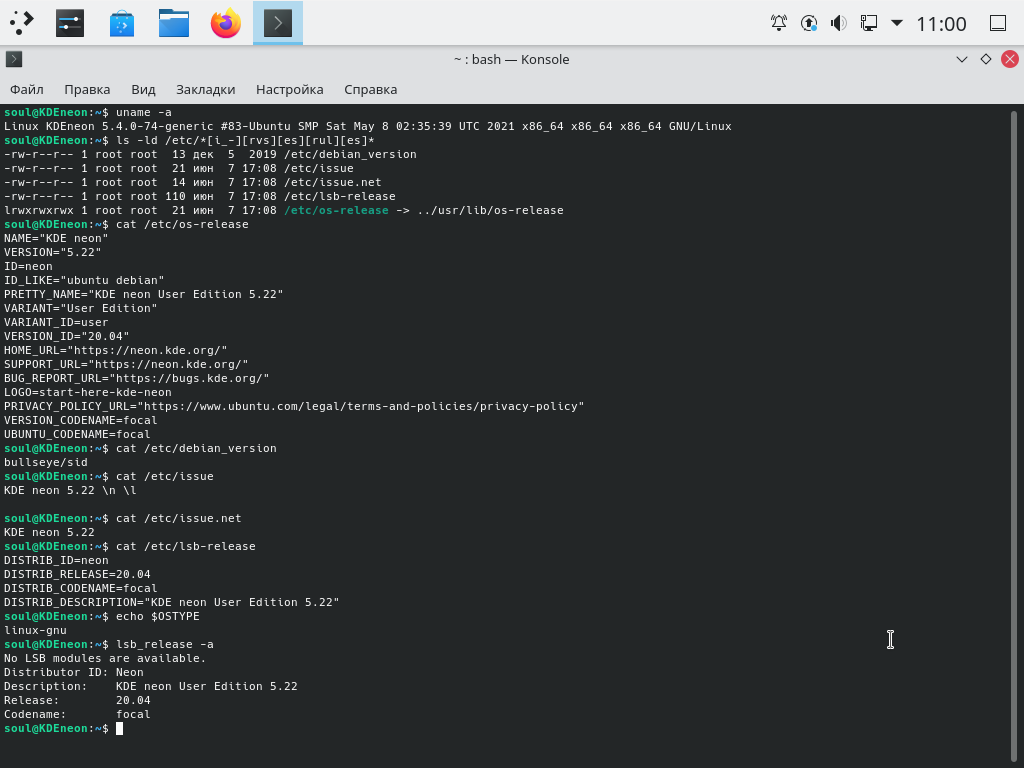Click 'DISTRIB_DESCRIPTION' line

[x=172, y=602]
